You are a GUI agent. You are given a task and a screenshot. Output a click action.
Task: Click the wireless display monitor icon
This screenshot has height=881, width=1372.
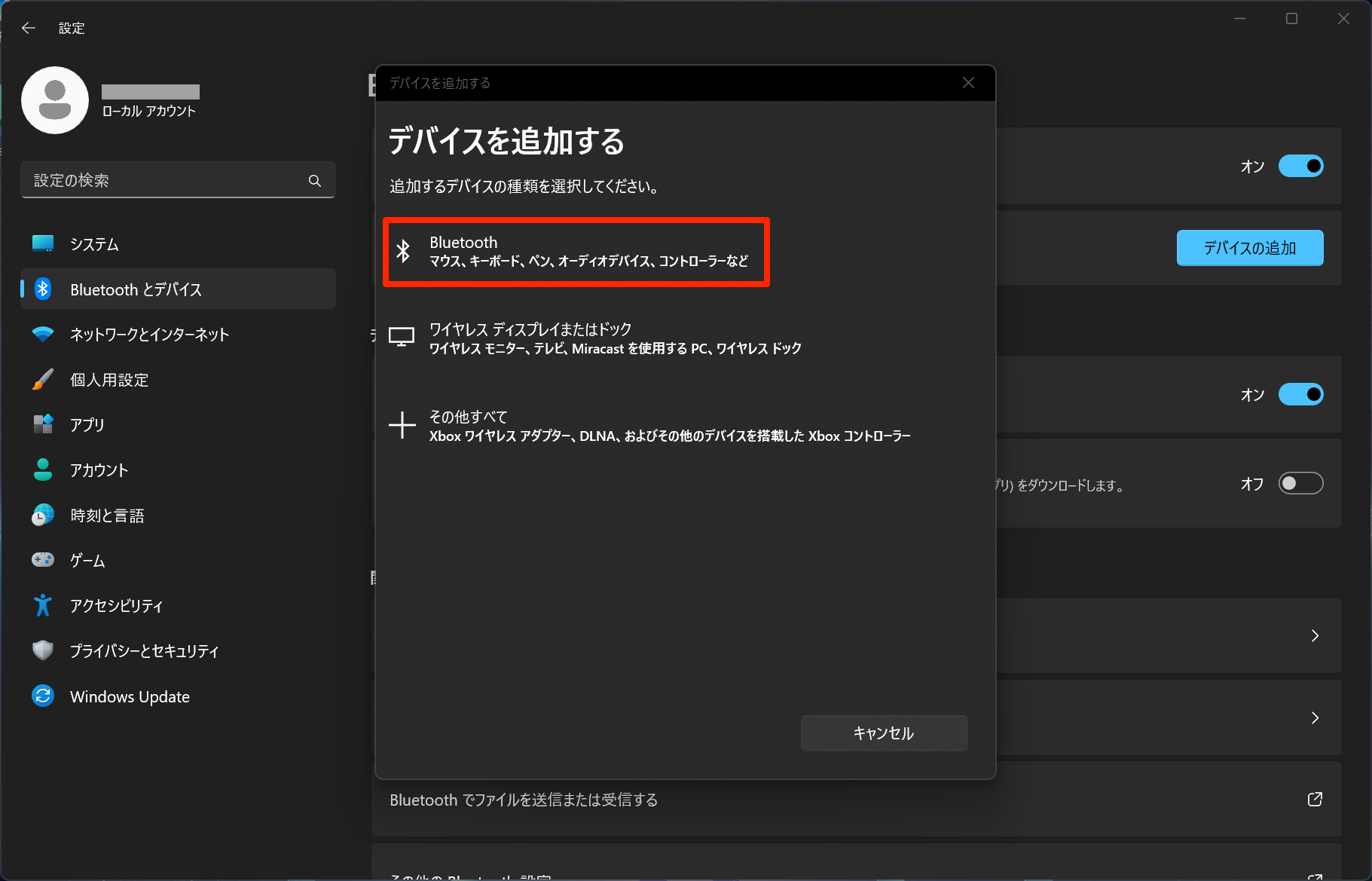(x=402, y=337)
